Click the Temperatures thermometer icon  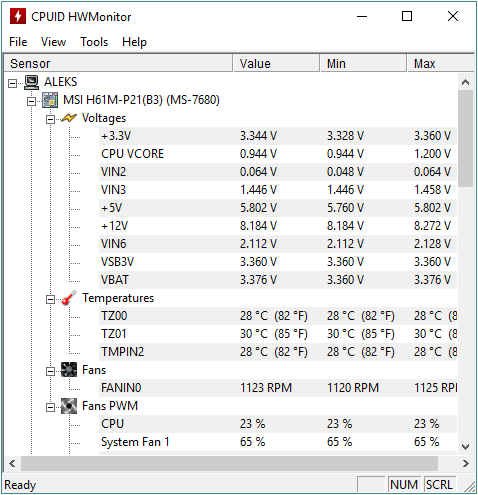click(69, 298)
